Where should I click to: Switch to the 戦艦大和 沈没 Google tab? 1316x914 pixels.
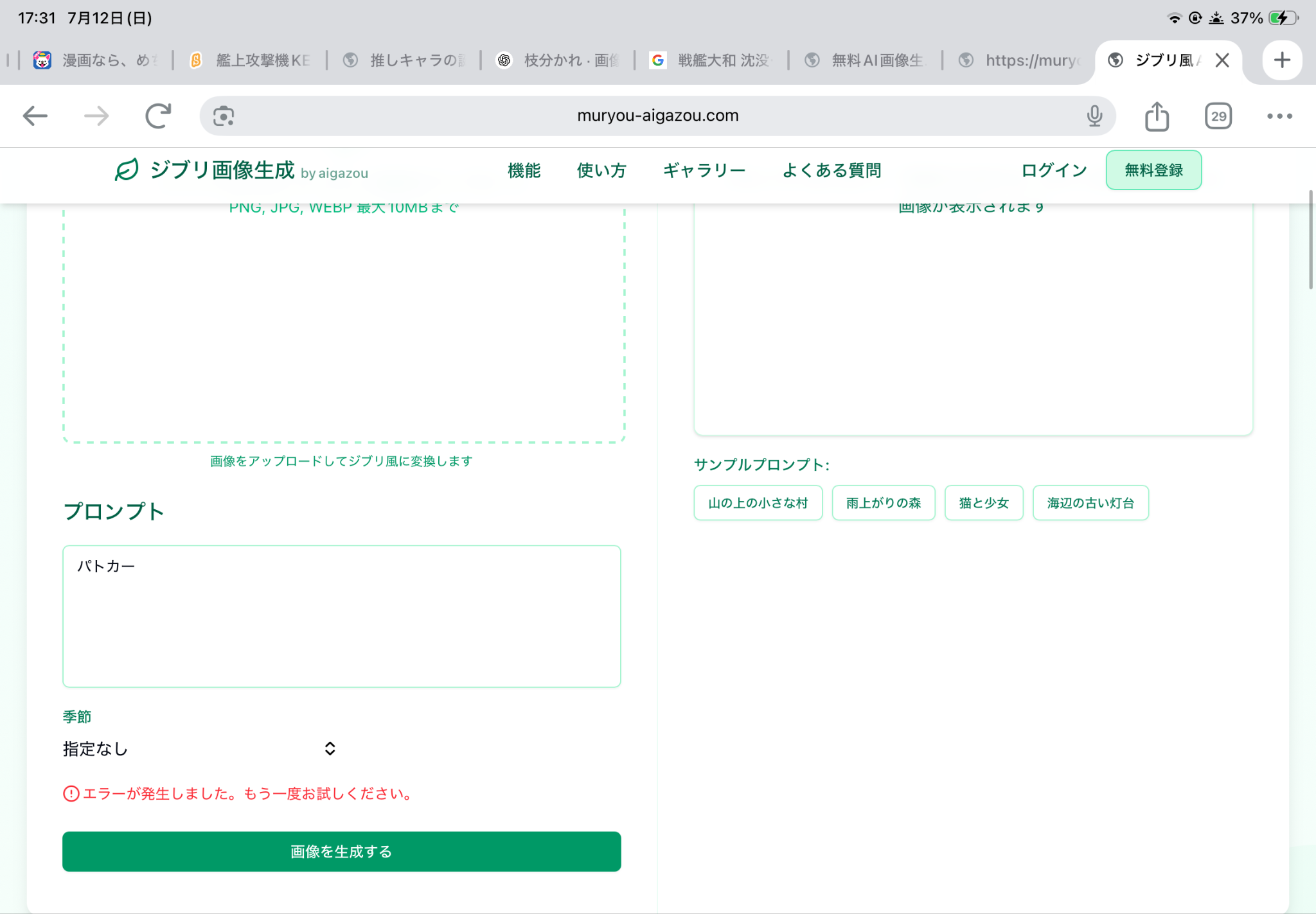pyautogui.click(x=710, y=60)
